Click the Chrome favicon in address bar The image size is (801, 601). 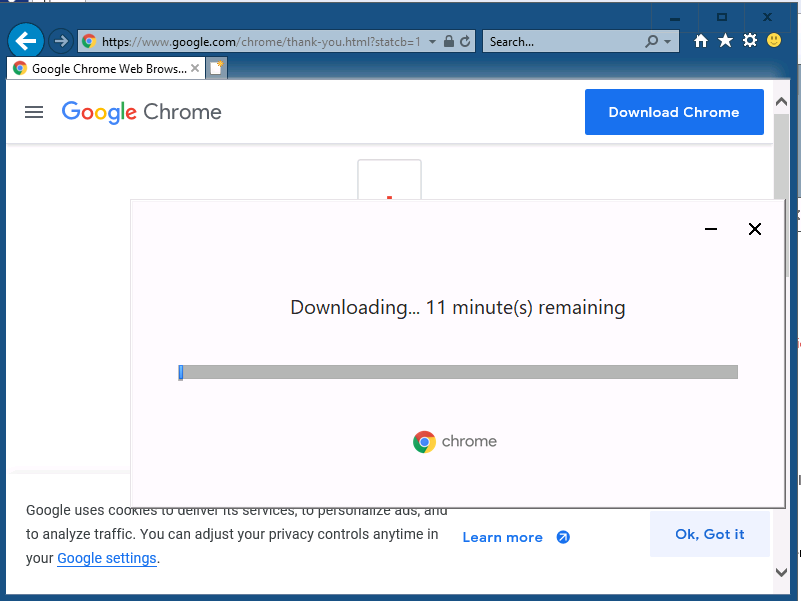tap(89, 41)
